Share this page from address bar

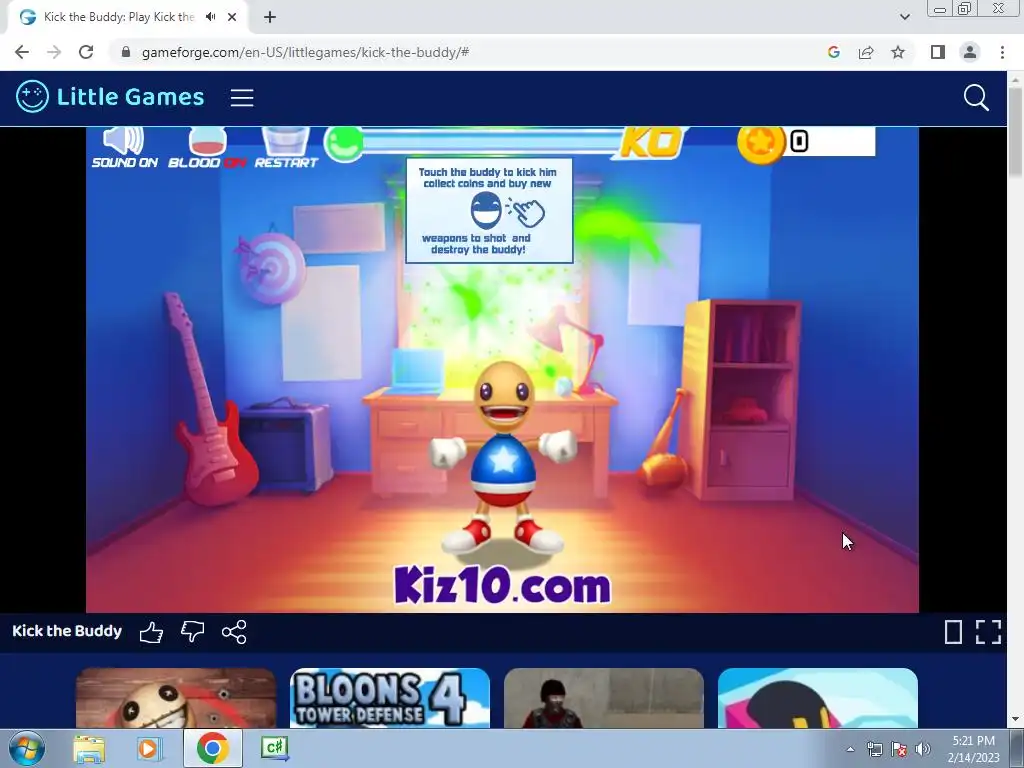tap(866, 52)
